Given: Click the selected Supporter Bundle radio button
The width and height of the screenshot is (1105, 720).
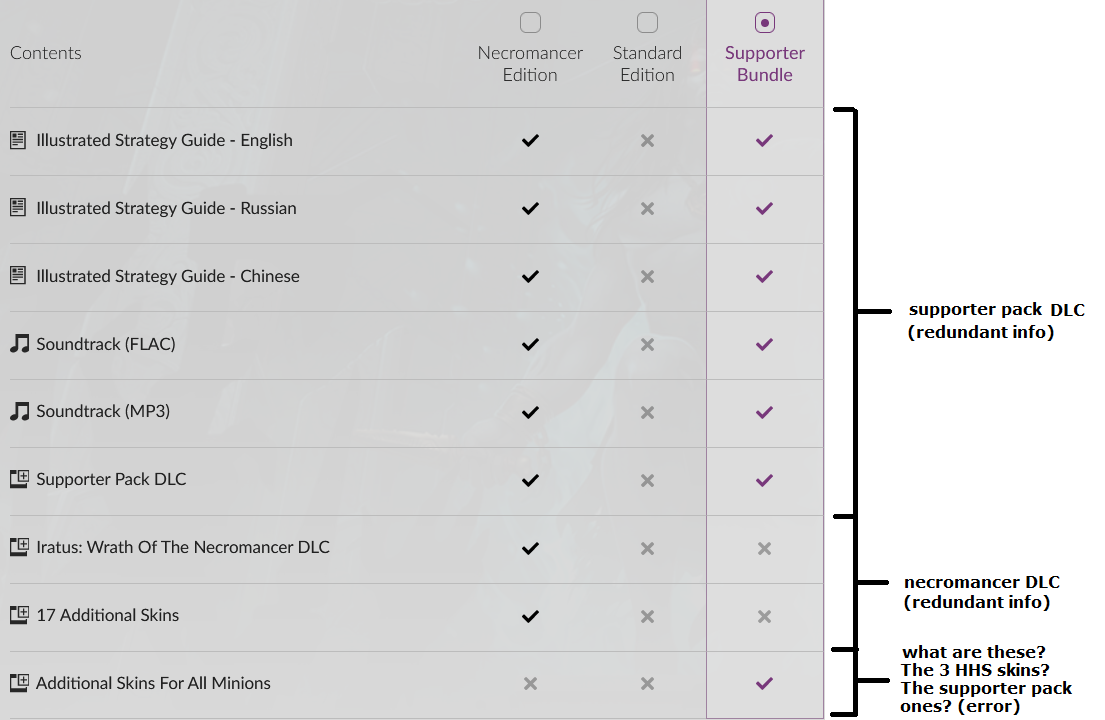Looking at the screenshot, I should [765, 23].
